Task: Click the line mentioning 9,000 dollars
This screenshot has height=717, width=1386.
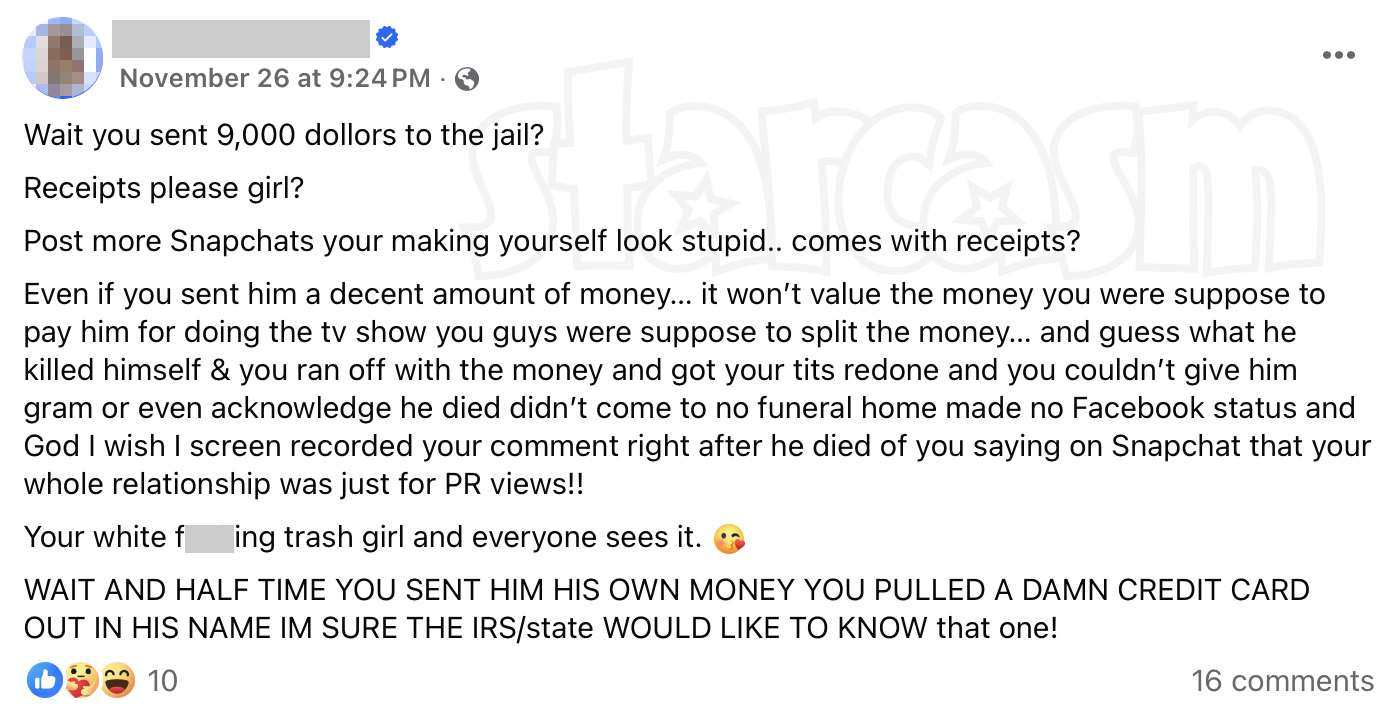Action: (284, 134)
